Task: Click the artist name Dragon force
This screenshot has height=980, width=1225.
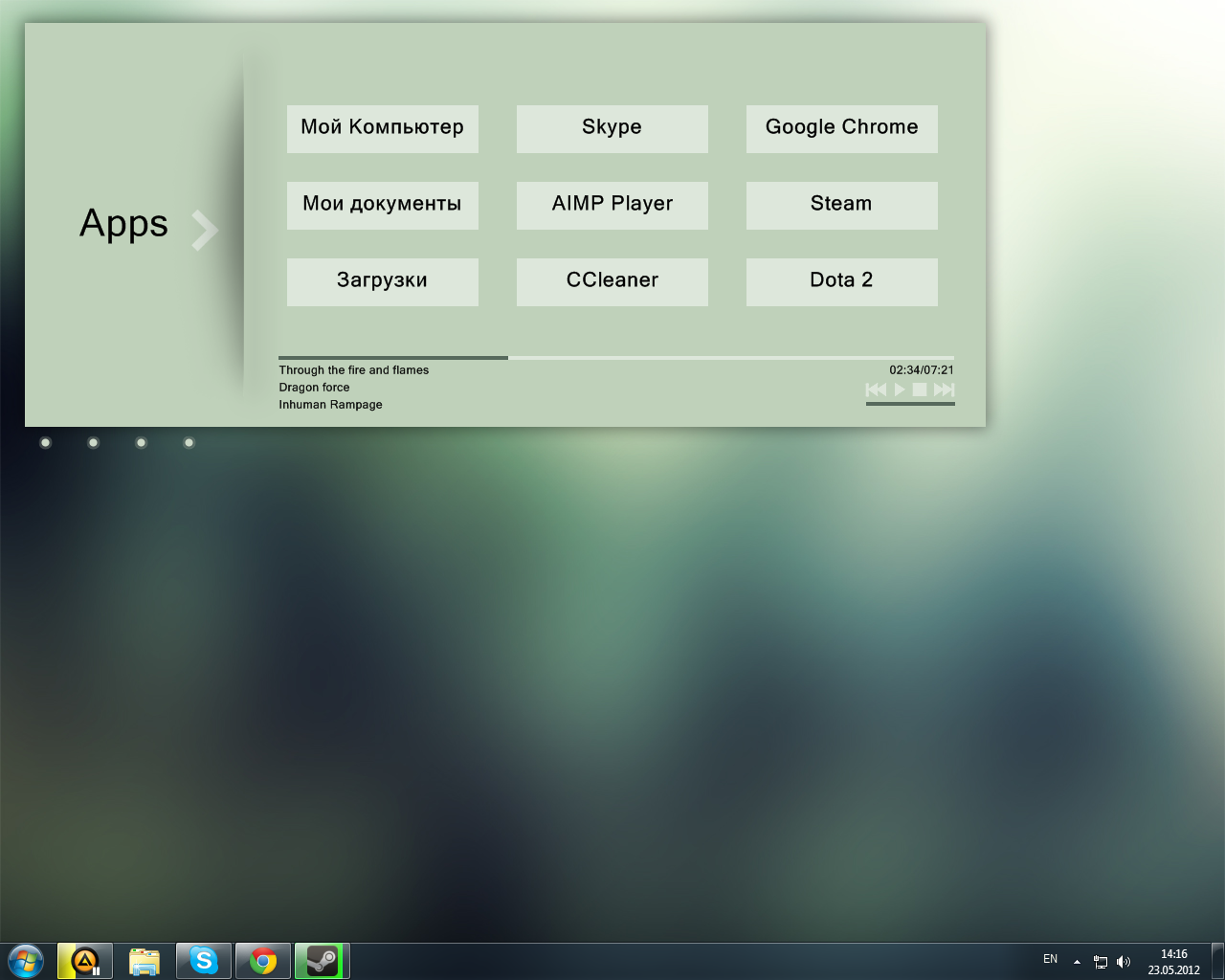Action: (x=314, y=388)
